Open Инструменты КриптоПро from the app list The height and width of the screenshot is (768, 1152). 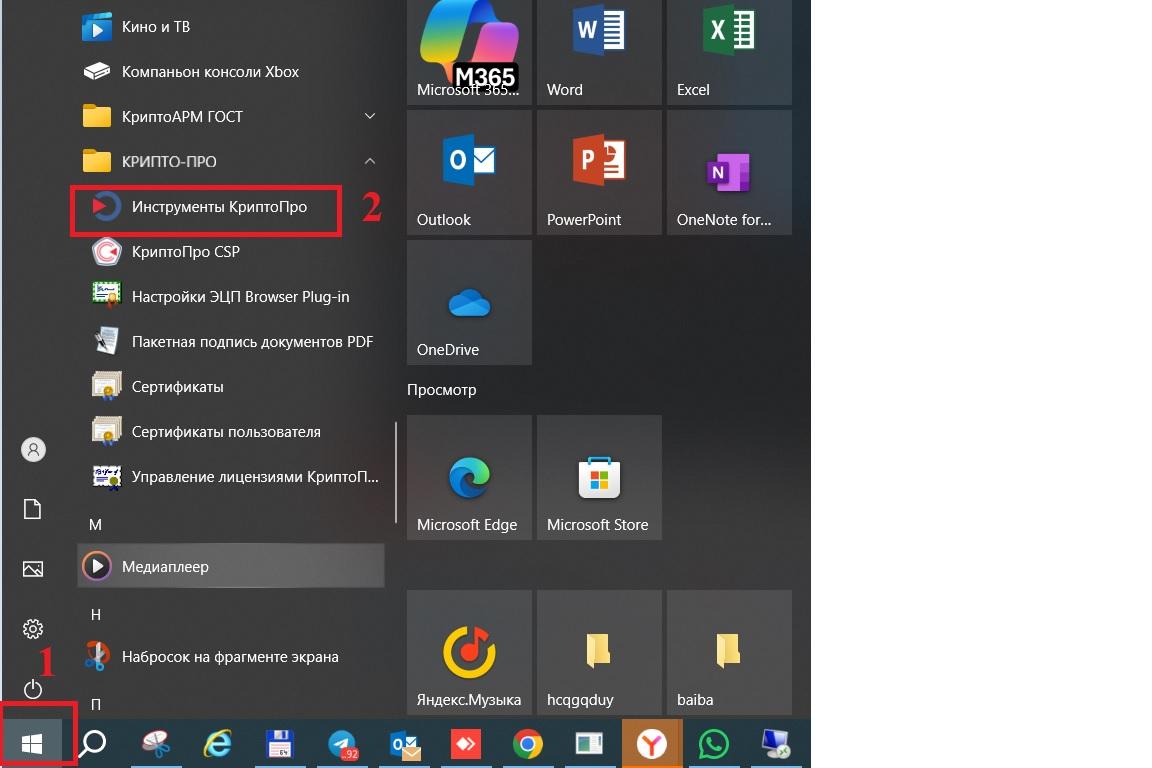[206, 207]
